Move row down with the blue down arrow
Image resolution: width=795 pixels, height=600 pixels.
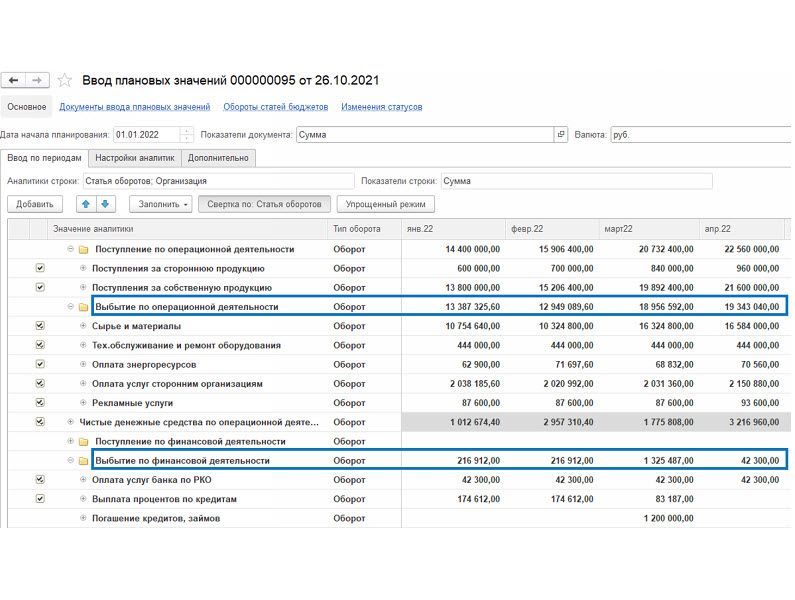pyautogui.click(x=105, y=204)
